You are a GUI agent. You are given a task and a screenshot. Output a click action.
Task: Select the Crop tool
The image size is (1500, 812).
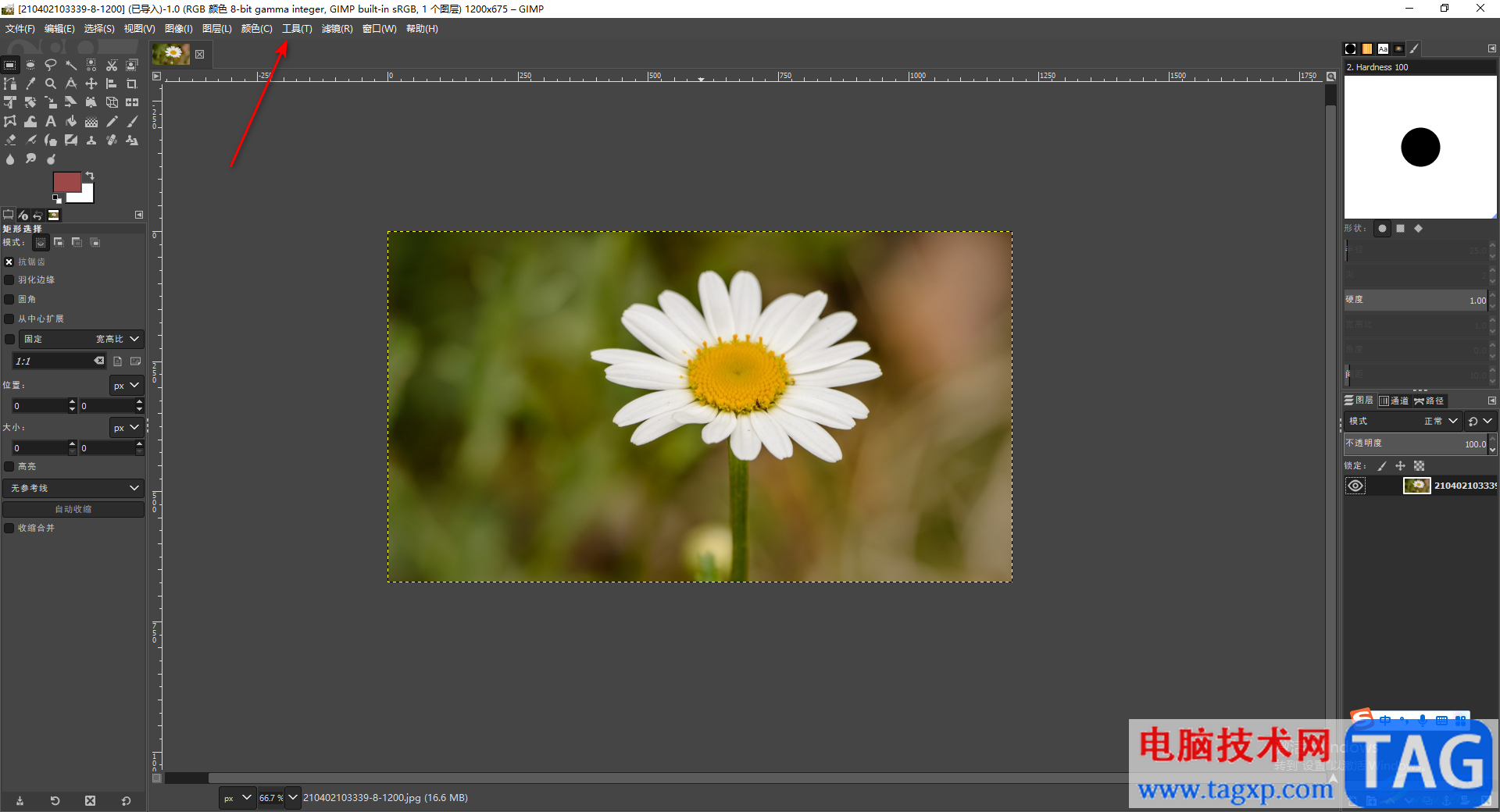(132, 84)
